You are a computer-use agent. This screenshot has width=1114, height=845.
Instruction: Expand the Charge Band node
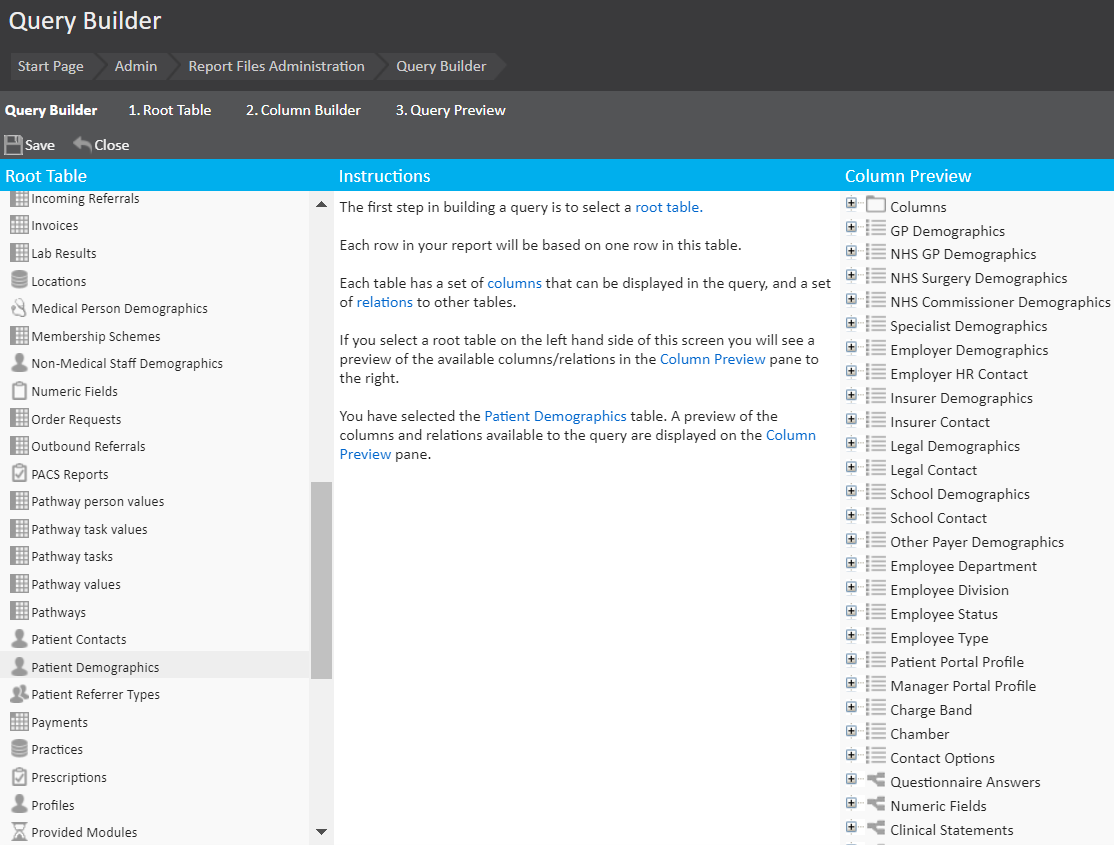851,707
